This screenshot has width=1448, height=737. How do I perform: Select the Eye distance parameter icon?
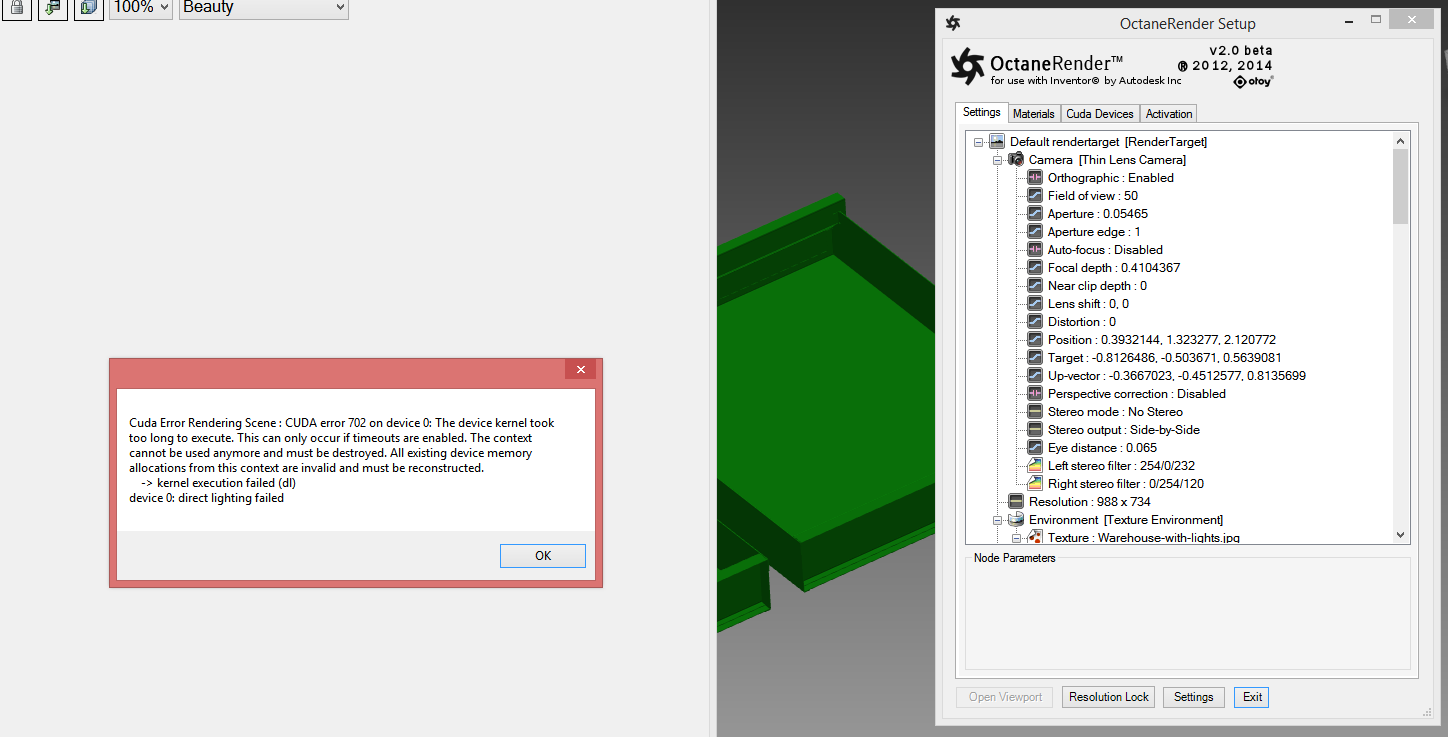click(x=1035, y=448)
